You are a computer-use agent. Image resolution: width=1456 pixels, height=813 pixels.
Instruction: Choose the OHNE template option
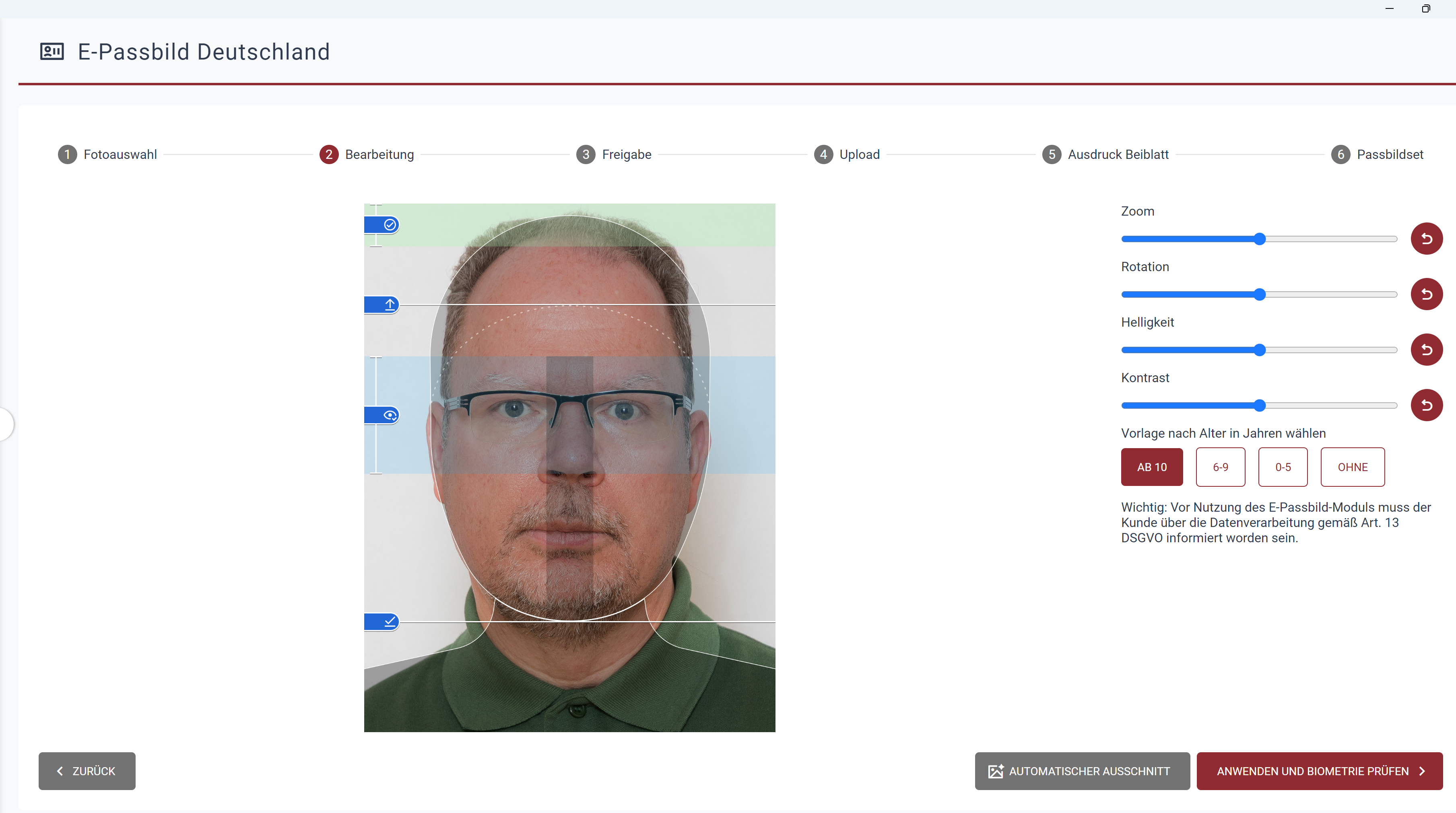(x=1353, y=467)
